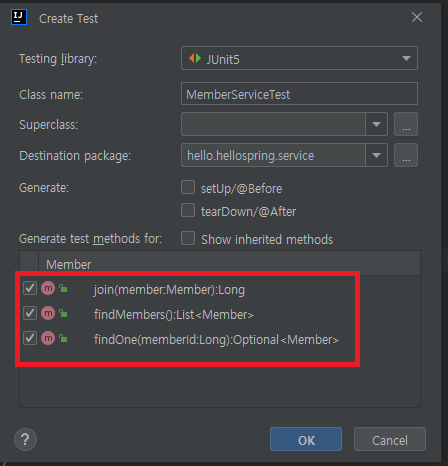Uncheck the findMembers method checkbox
Image resolution: width=448 pixels, height=466 pixels.
(30, 313)
